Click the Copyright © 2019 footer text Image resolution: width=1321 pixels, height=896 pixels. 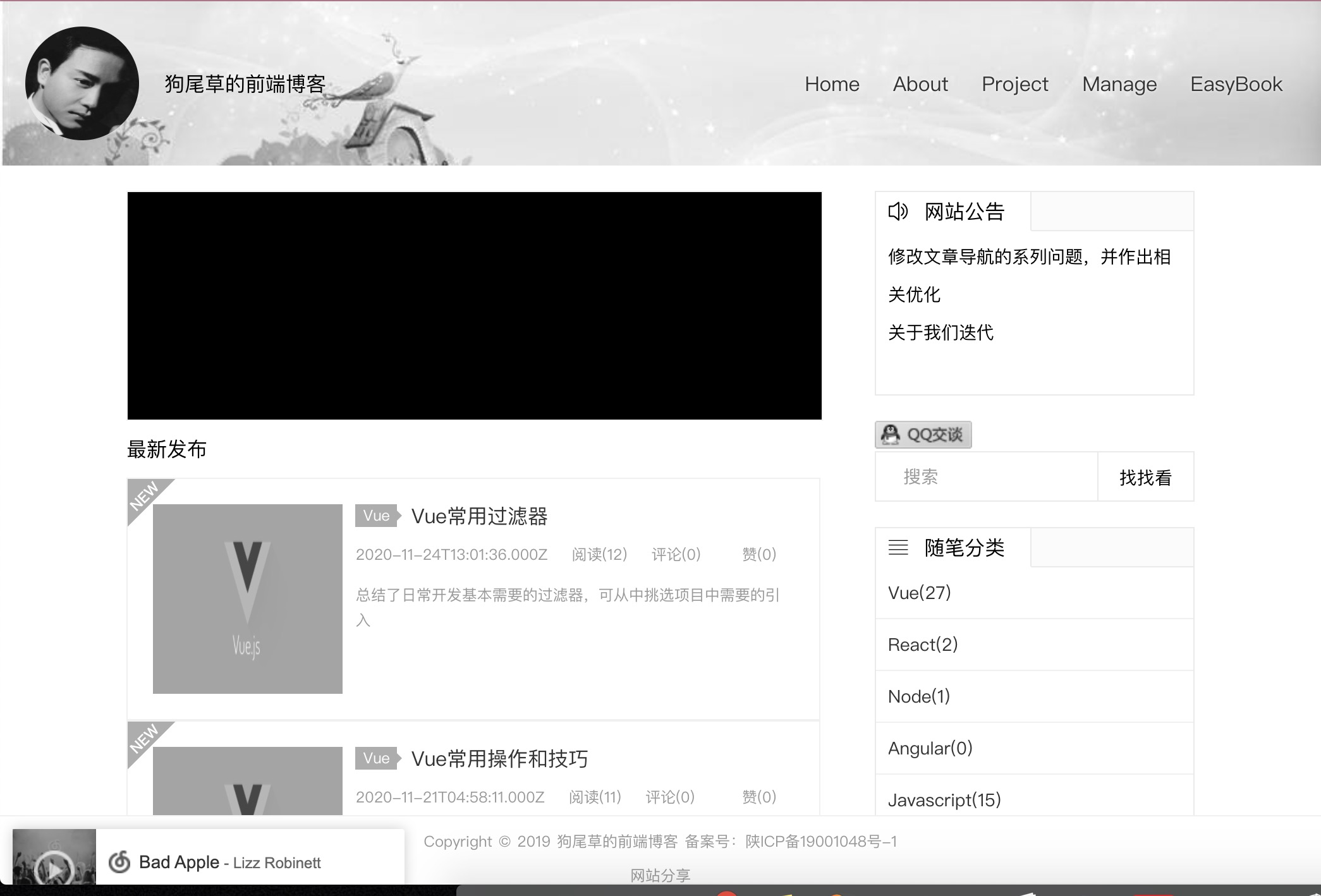[487, 841]
